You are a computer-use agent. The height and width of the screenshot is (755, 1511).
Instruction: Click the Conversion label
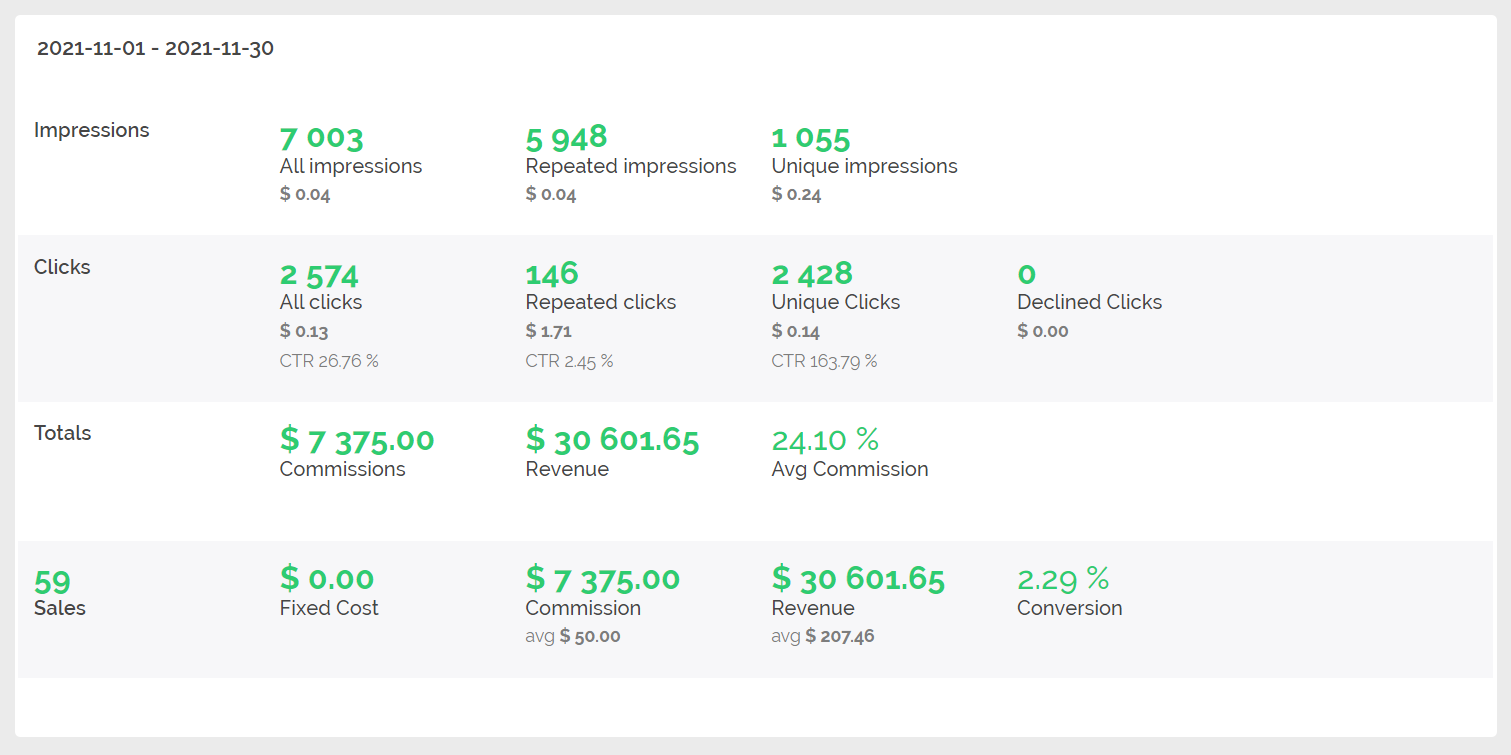tap(1070, 608)
